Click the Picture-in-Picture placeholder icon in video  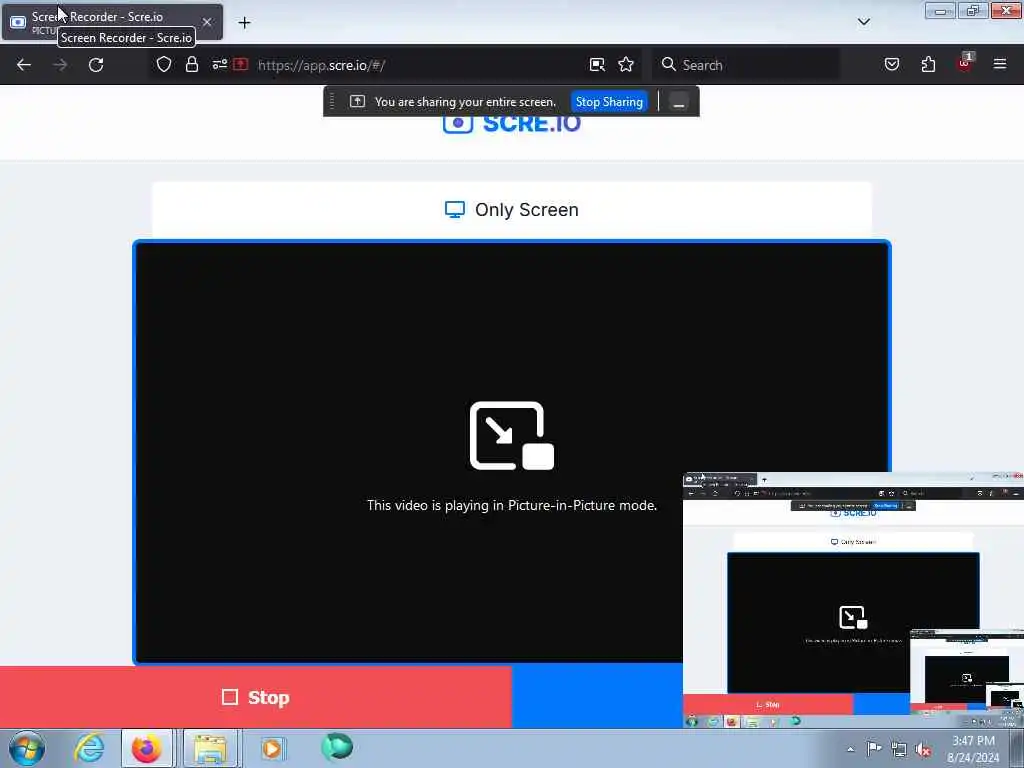click(x=511, y=436)
